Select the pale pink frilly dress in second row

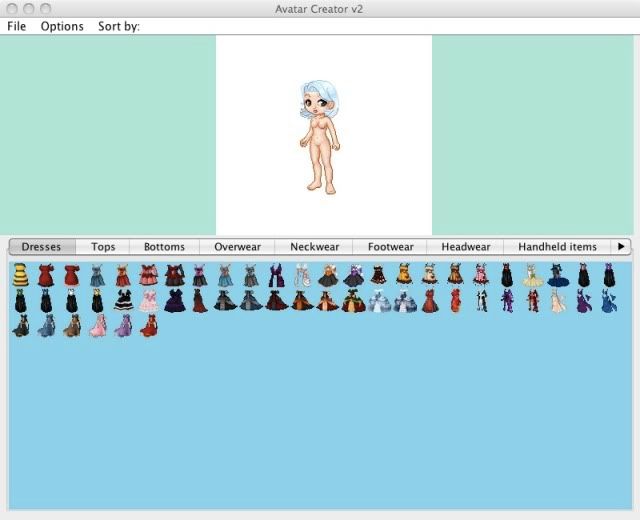(149, 301)
